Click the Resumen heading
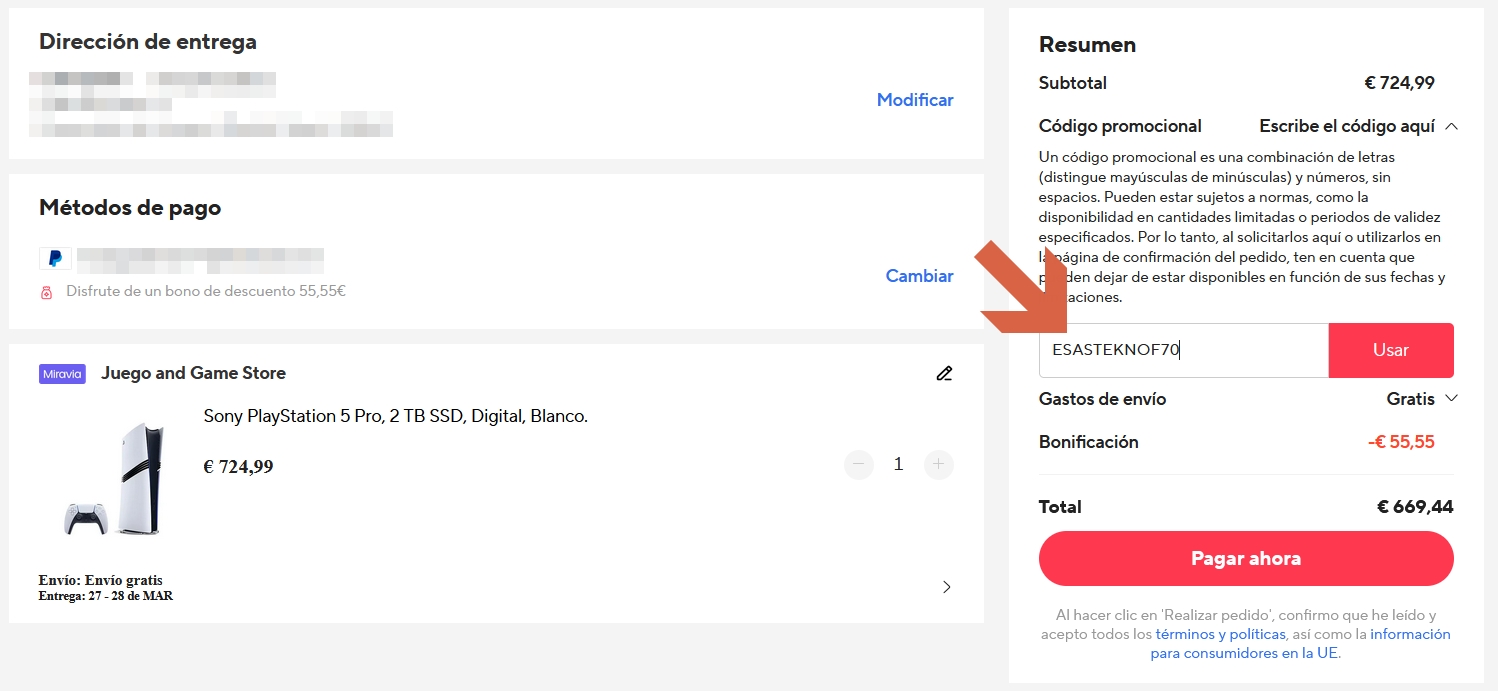Viewport: 1498px width, 691px height. (1087, 45)
